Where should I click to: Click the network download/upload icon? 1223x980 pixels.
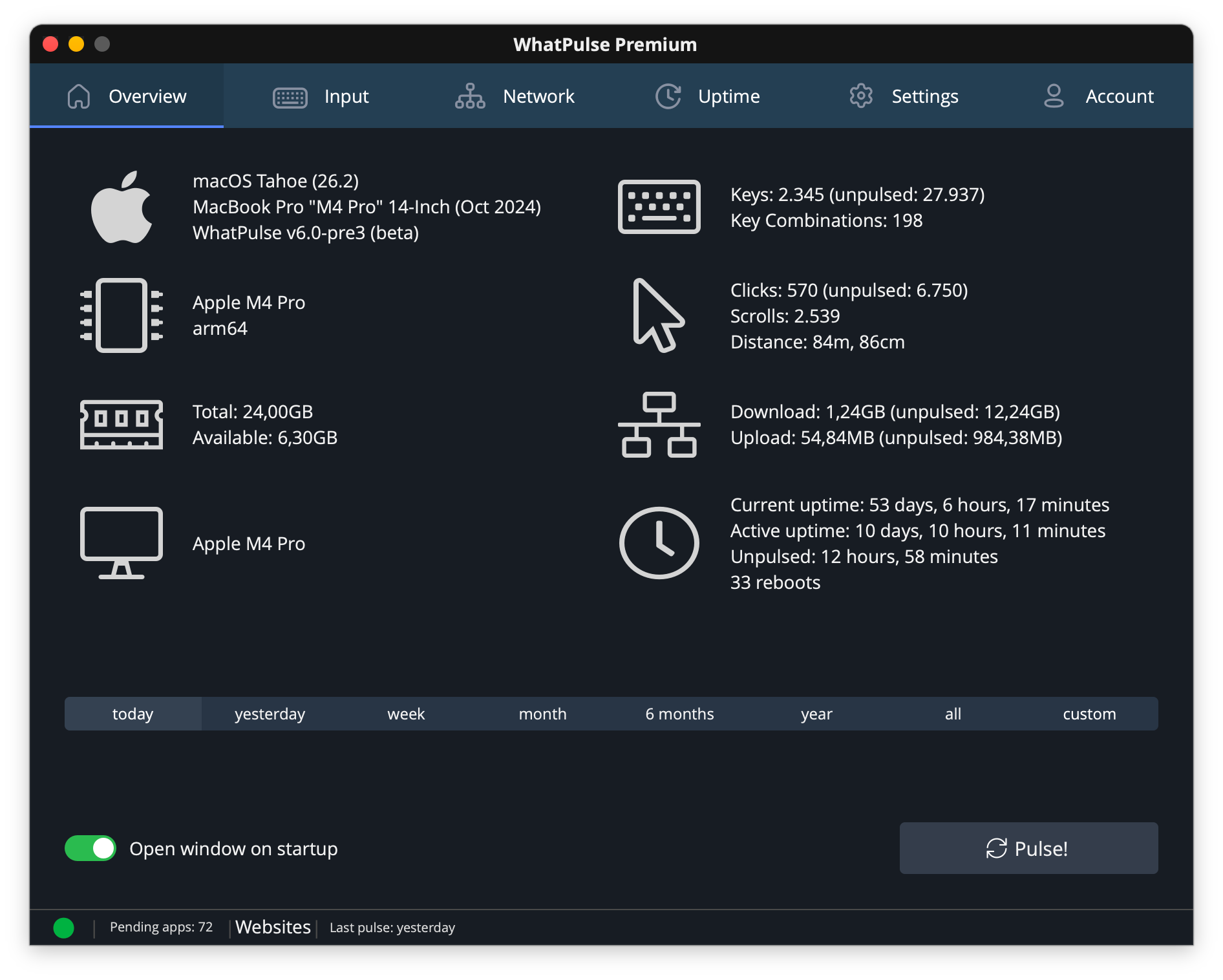[659, 425]
